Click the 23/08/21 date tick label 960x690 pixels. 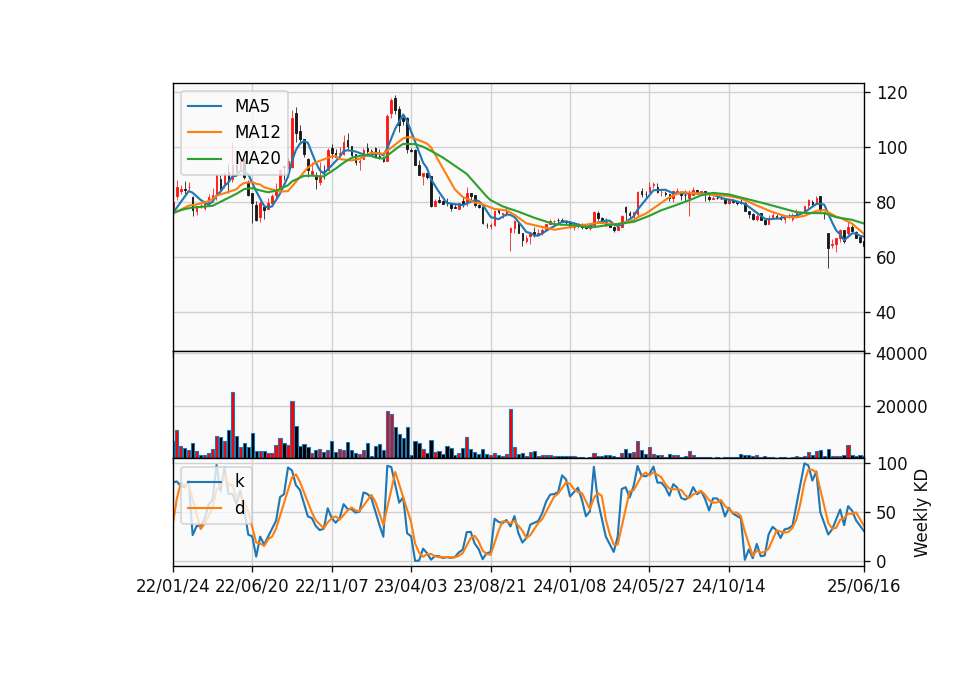tap(490, 587)
